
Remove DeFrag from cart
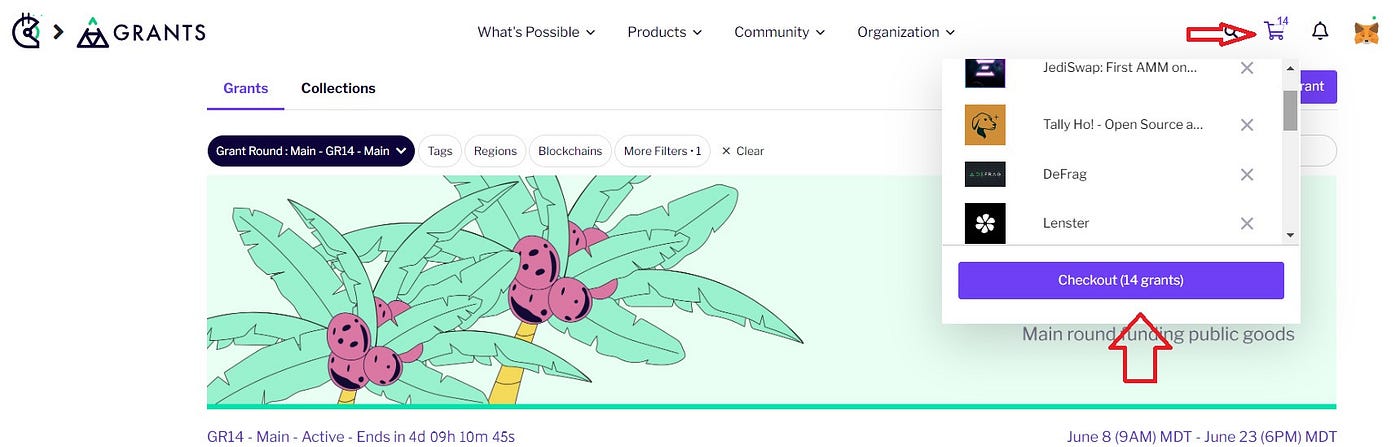(x=1247, y=174)
